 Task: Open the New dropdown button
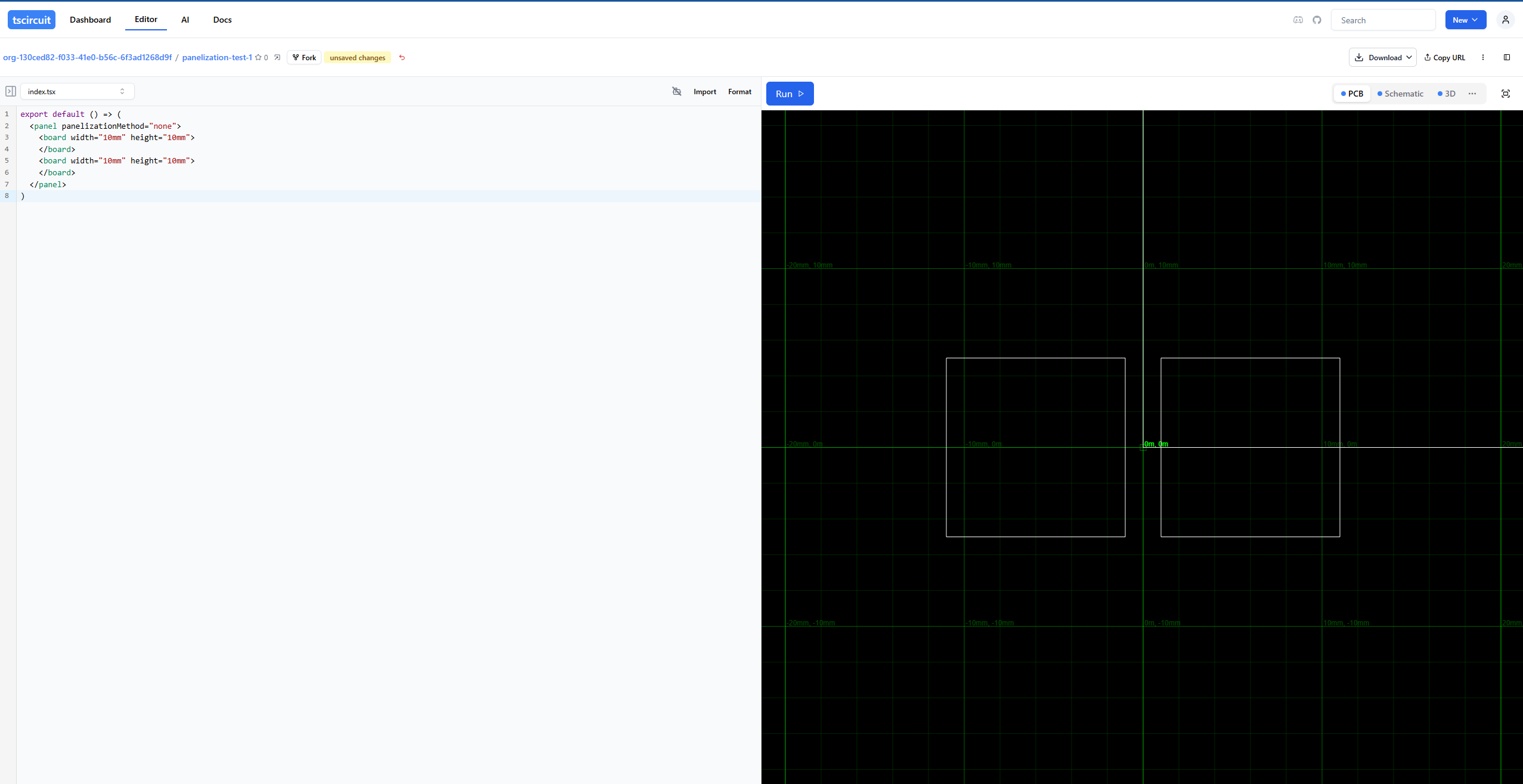[x=1465, y=20]
